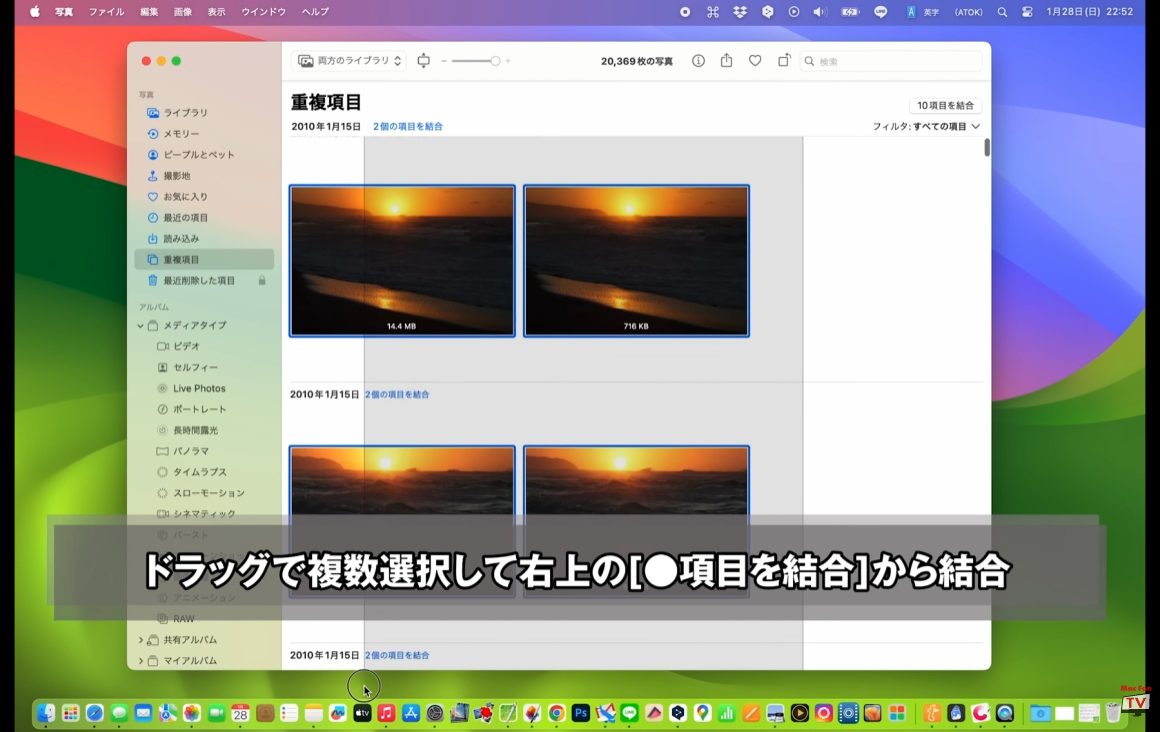
Task: Open the Share toolbar button
Action: coord(726,61)
